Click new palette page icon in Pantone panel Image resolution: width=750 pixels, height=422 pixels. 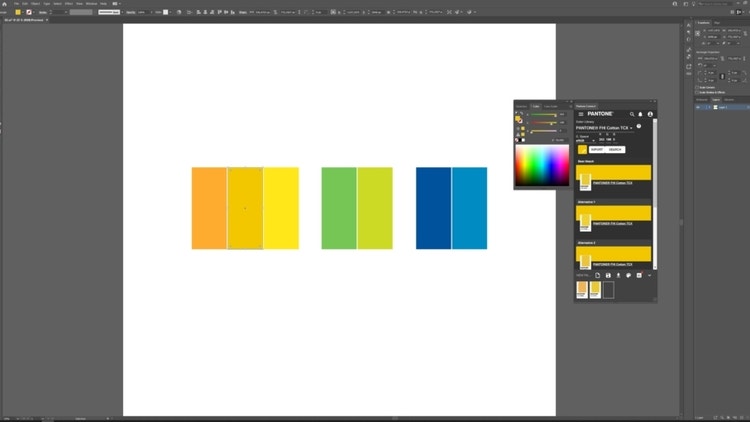pos(597,276)
